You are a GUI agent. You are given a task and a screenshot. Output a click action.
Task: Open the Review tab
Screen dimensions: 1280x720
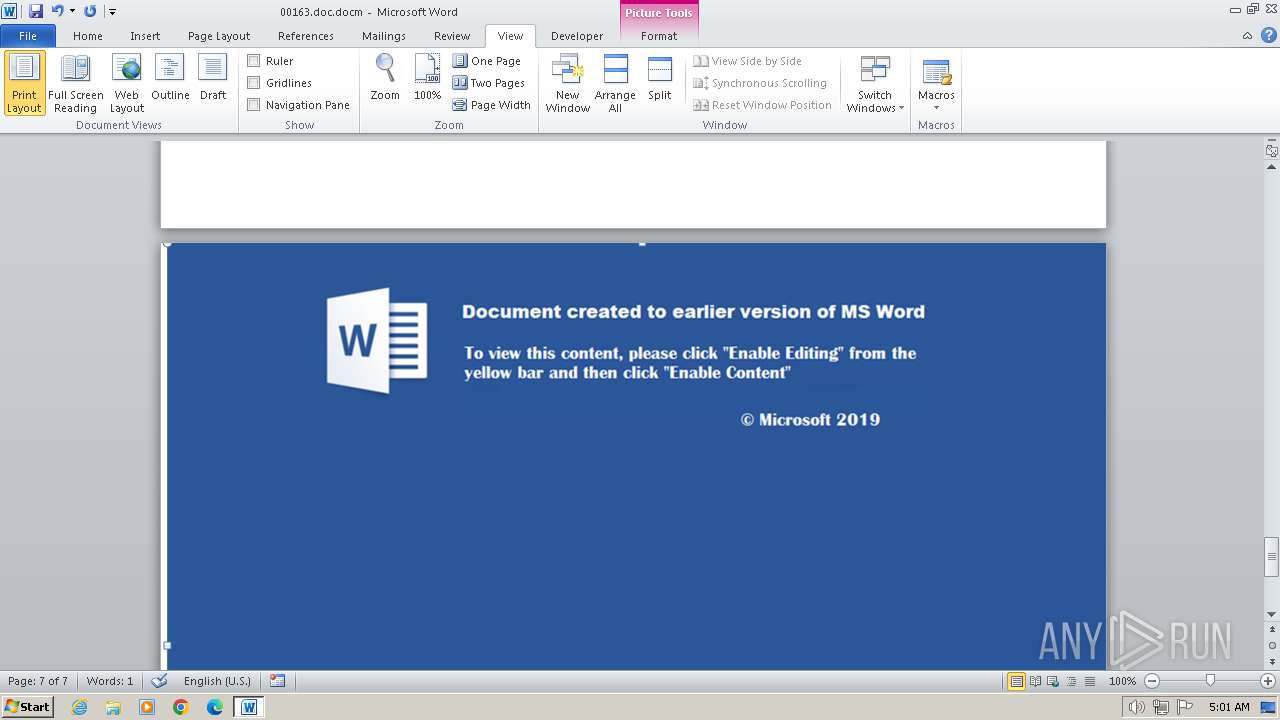[x=452, y=36]
